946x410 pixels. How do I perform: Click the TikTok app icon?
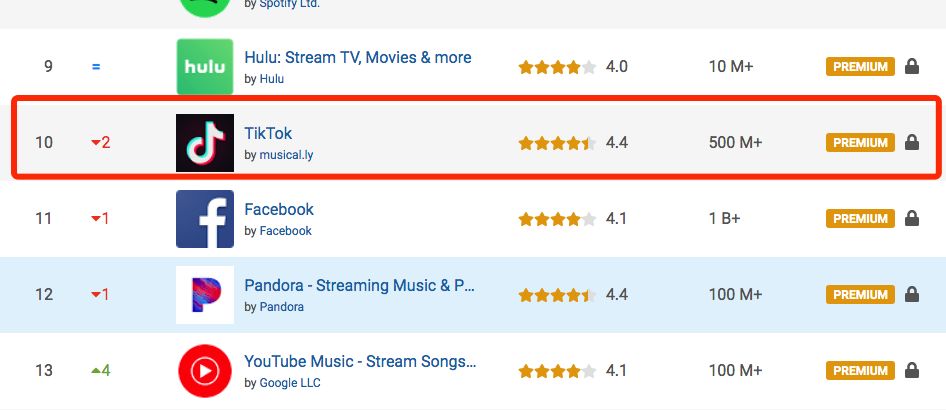tap(204, 143)
